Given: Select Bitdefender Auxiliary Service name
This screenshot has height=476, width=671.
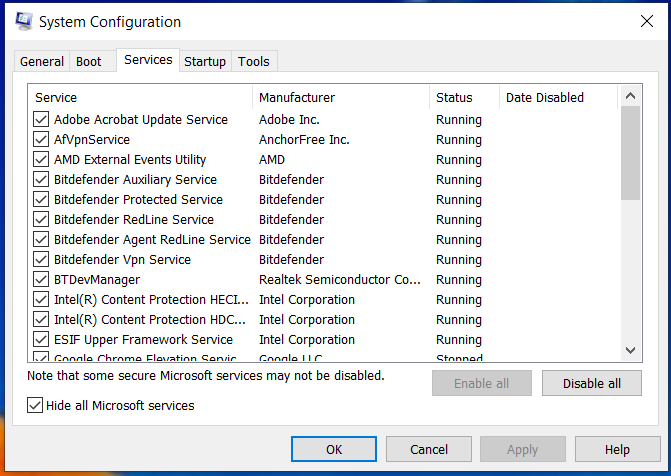Looking at the screenshot, I should tap(135, 179).
